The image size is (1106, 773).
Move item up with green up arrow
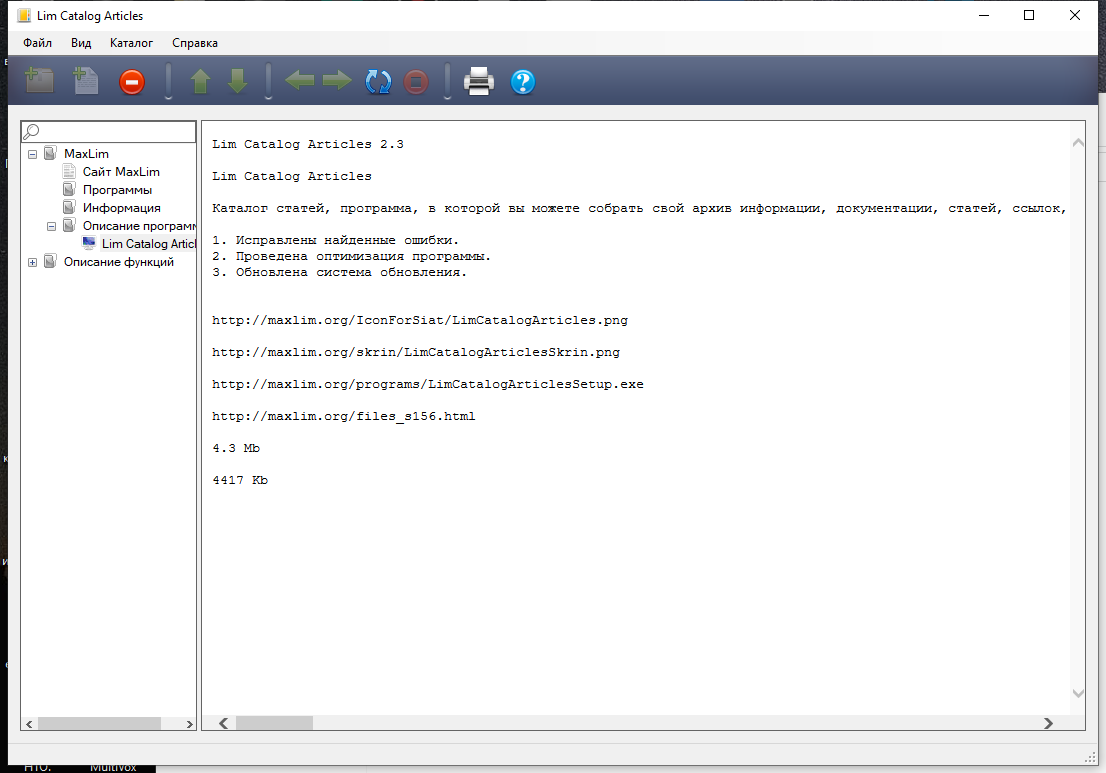click(200, 82)
